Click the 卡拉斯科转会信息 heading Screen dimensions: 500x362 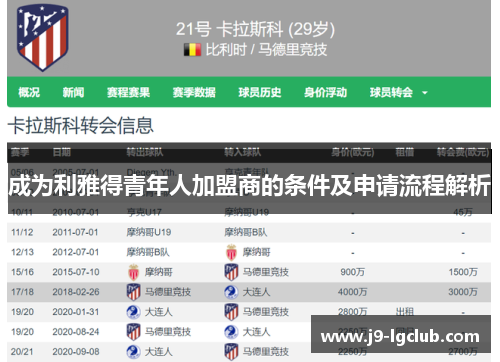tap(80, 126)
